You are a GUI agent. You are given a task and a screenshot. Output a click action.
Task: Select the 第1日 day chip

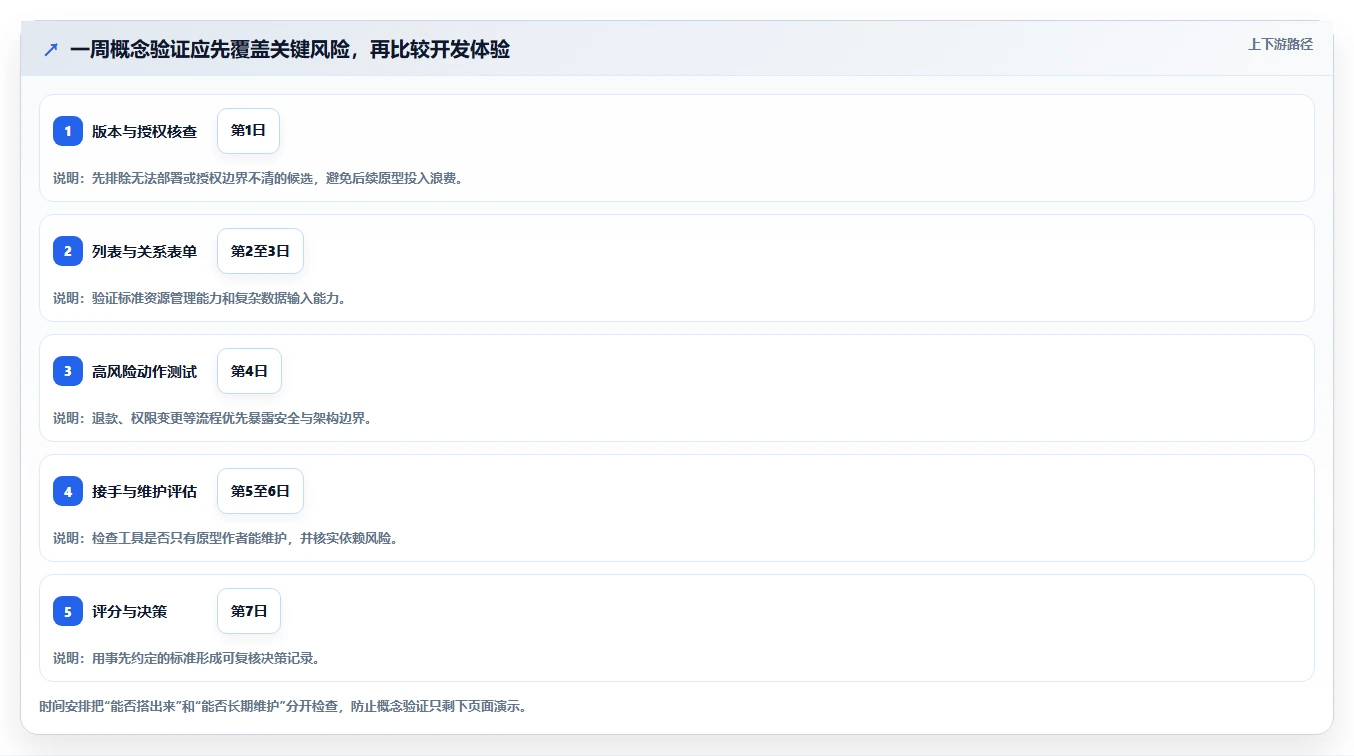[248, 131]
